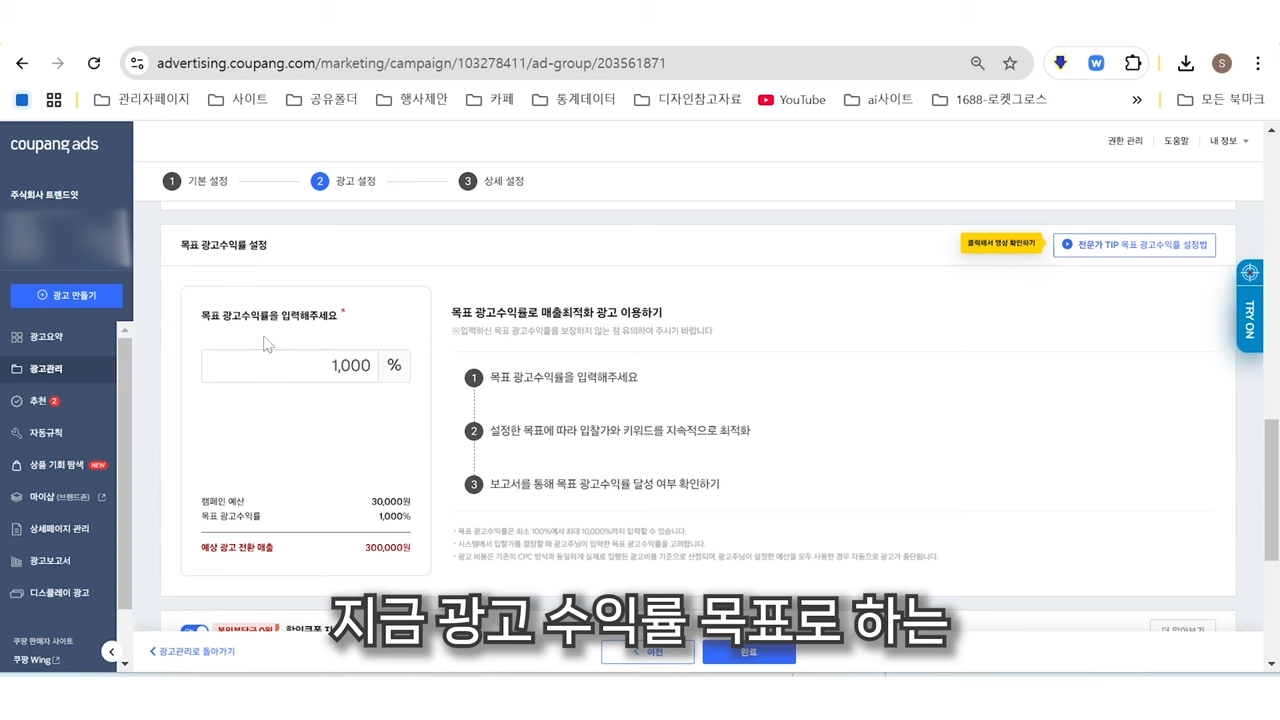The width and height of the screenshot is (1280, 720).
Task: Collapse the sidebar with the chevron button
Action: click(x=111, y=651)
